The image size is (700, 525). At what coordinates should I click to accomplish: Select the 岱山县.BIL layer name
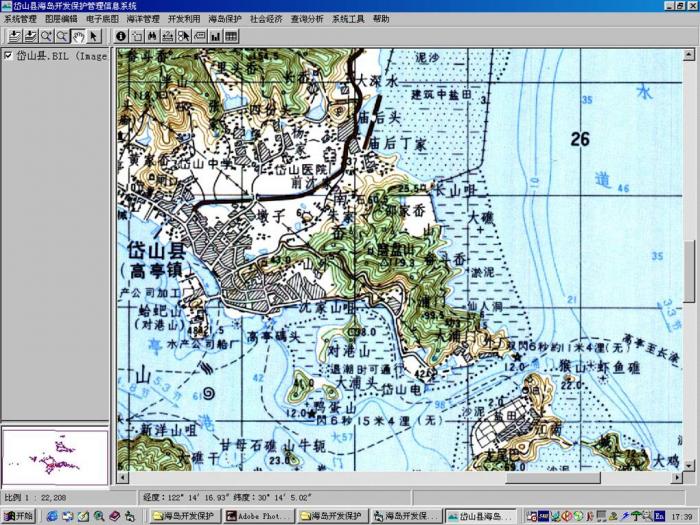click(61, 56)
